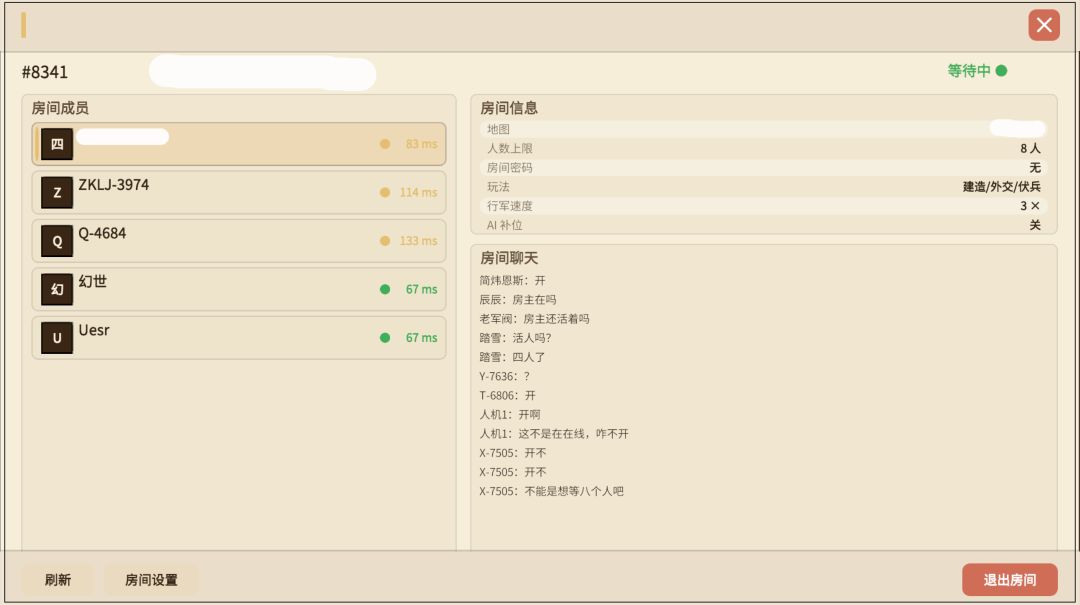Screen dimensions: 1080x605
Task: Click the green status dot in 幻世 row
Action: pyautogui.click(x=385, y=289)
